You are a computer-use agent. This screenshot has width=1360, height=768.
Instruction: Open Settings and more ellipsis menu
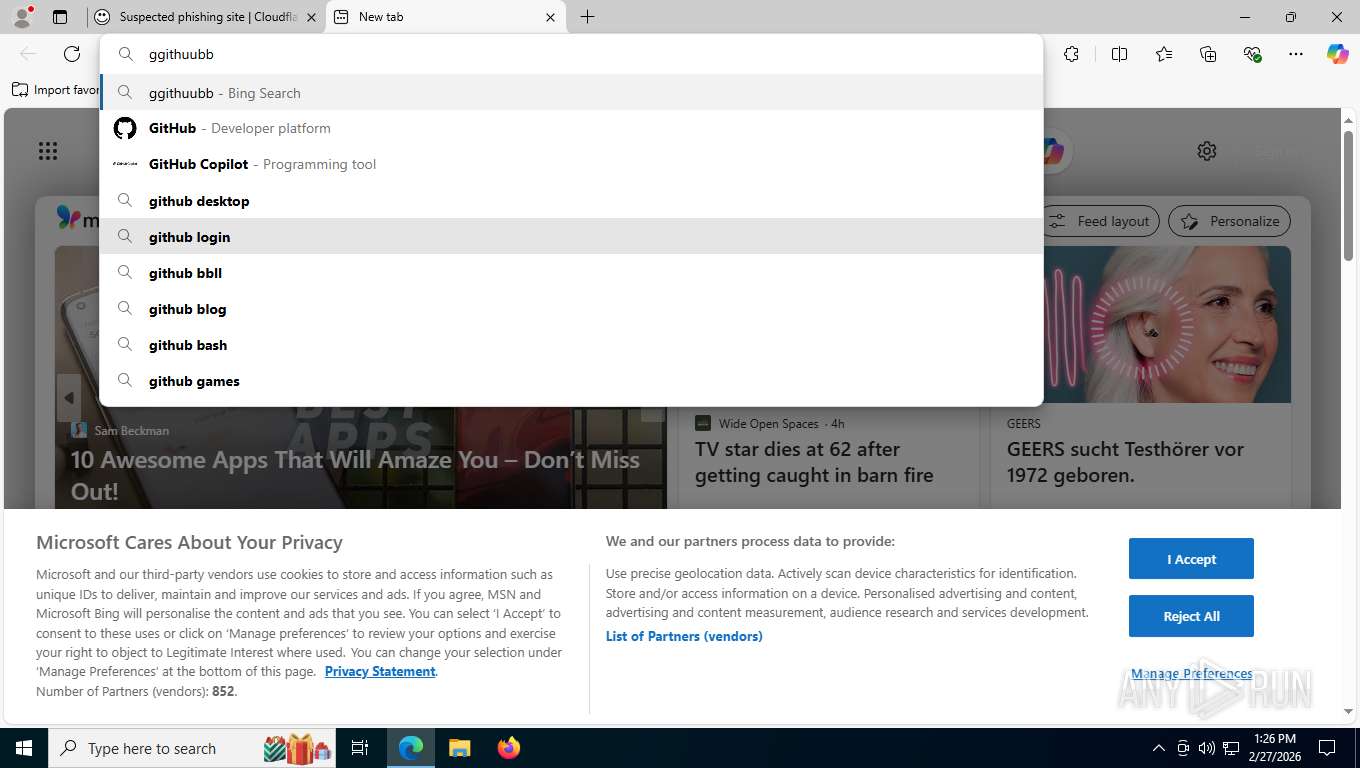(1296, 54)
